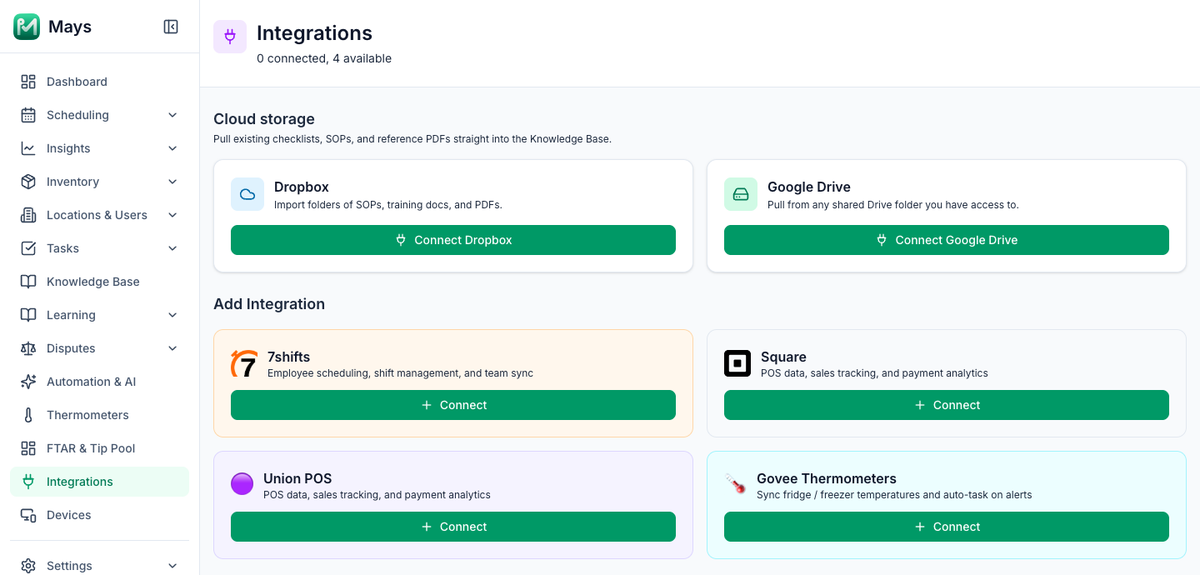Open the Dashboard page

click(99, 82)
